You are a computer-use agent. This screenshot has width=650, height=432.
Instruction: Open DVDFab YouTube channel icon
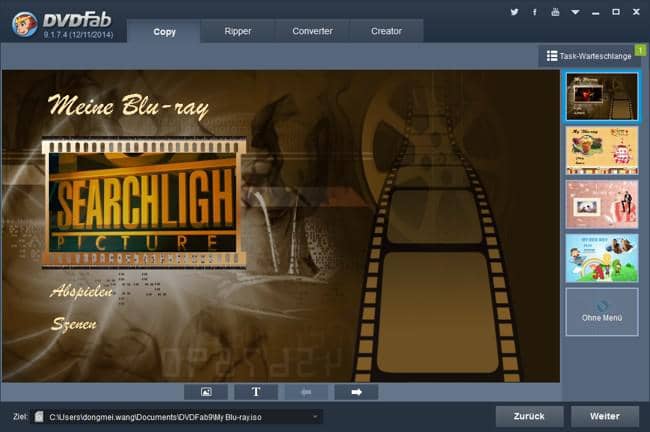pyautogui.click(x=555, y=12)
